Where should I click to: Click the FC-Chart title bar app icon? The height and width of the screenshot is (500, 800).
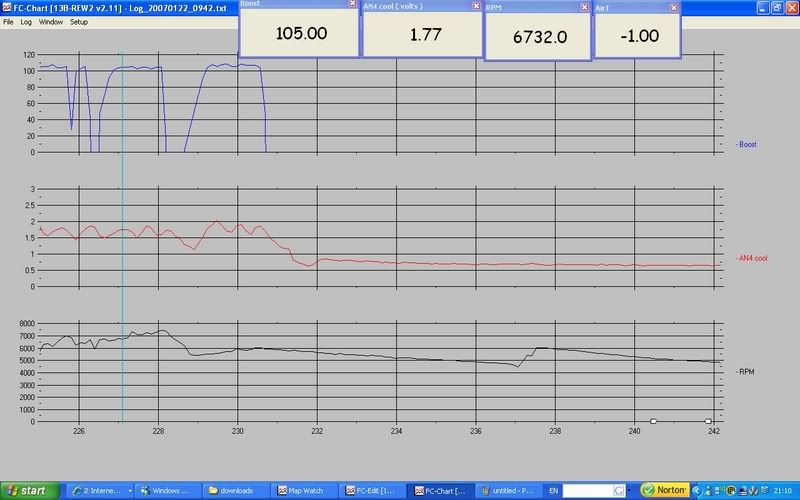tap(6, 7)
